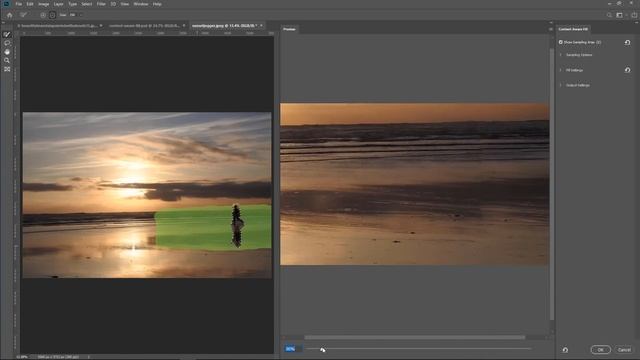Open the View menu
Image resolution: width=640 pixels, height=360 pixels.
pos(124,4)
